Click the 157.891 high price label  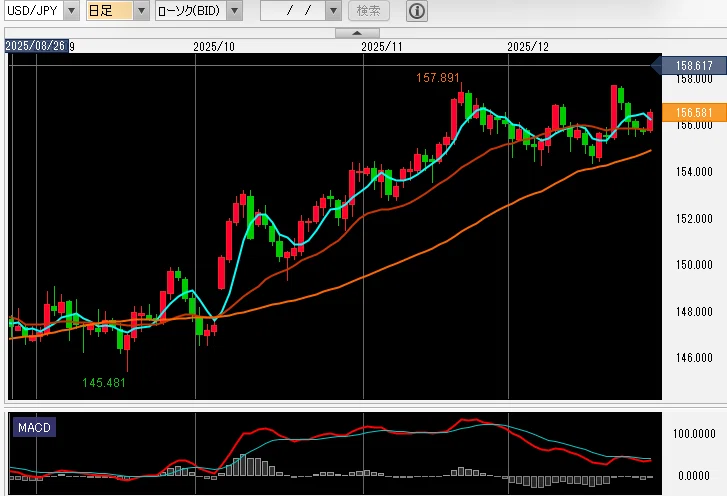point(438,78)
